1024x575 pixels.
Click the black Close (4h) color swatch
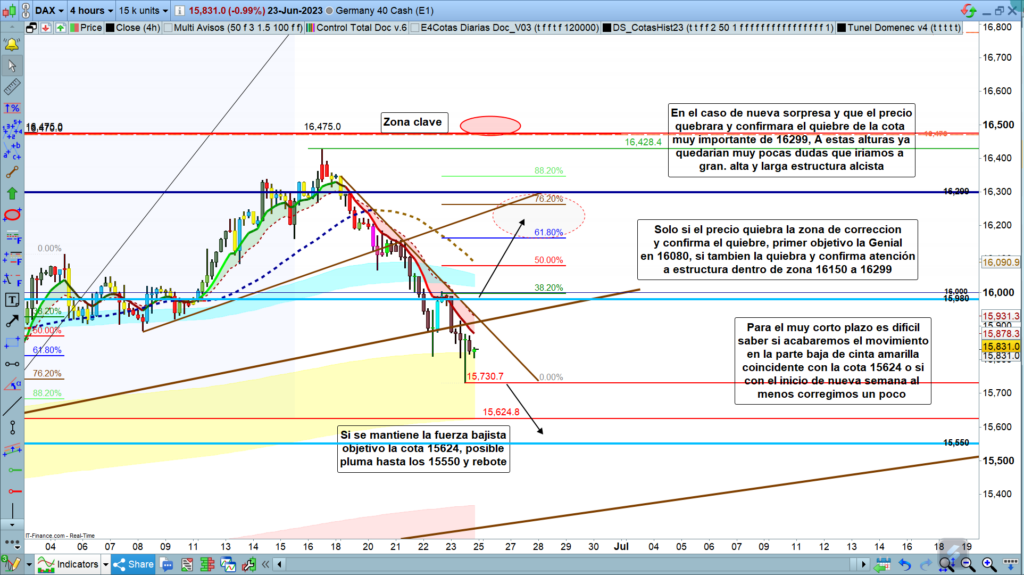(108, 28)
